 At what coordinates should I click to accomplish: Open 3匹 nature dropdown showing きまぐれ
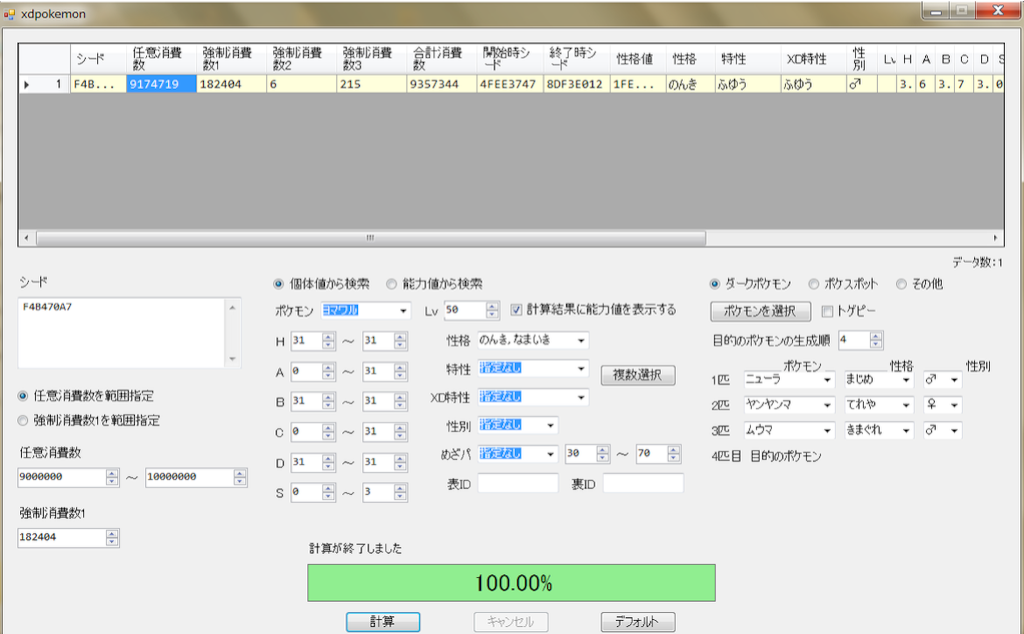[x=906, y=431]
